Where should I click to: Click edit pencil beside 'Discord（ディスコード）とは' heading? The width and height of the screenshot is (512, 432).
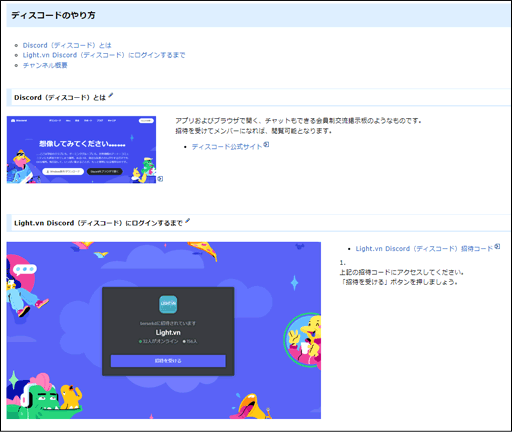(111, 96)
